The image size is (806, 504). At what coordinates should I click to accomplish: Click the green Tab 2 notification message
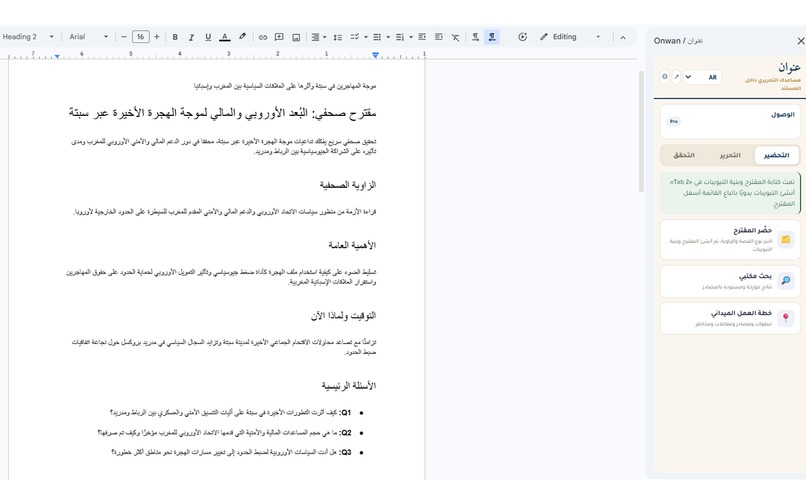[730, 193]
